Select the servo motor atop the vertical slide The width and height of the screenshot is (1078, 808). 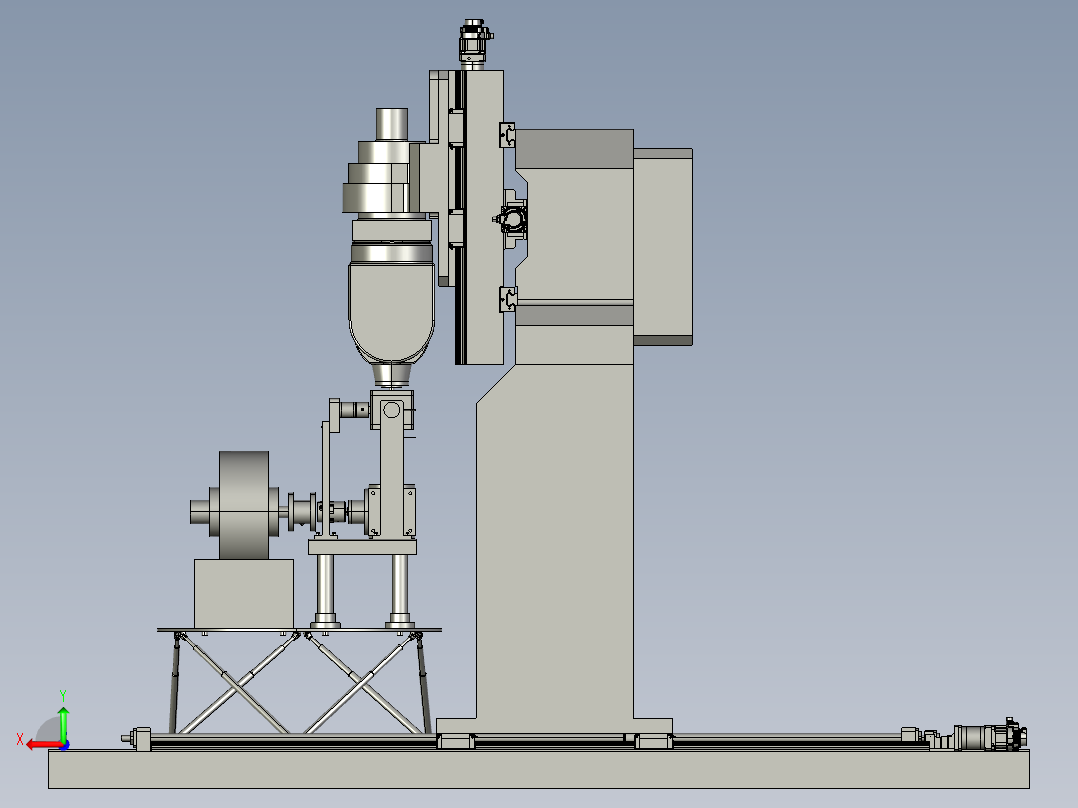click(475, 44)
